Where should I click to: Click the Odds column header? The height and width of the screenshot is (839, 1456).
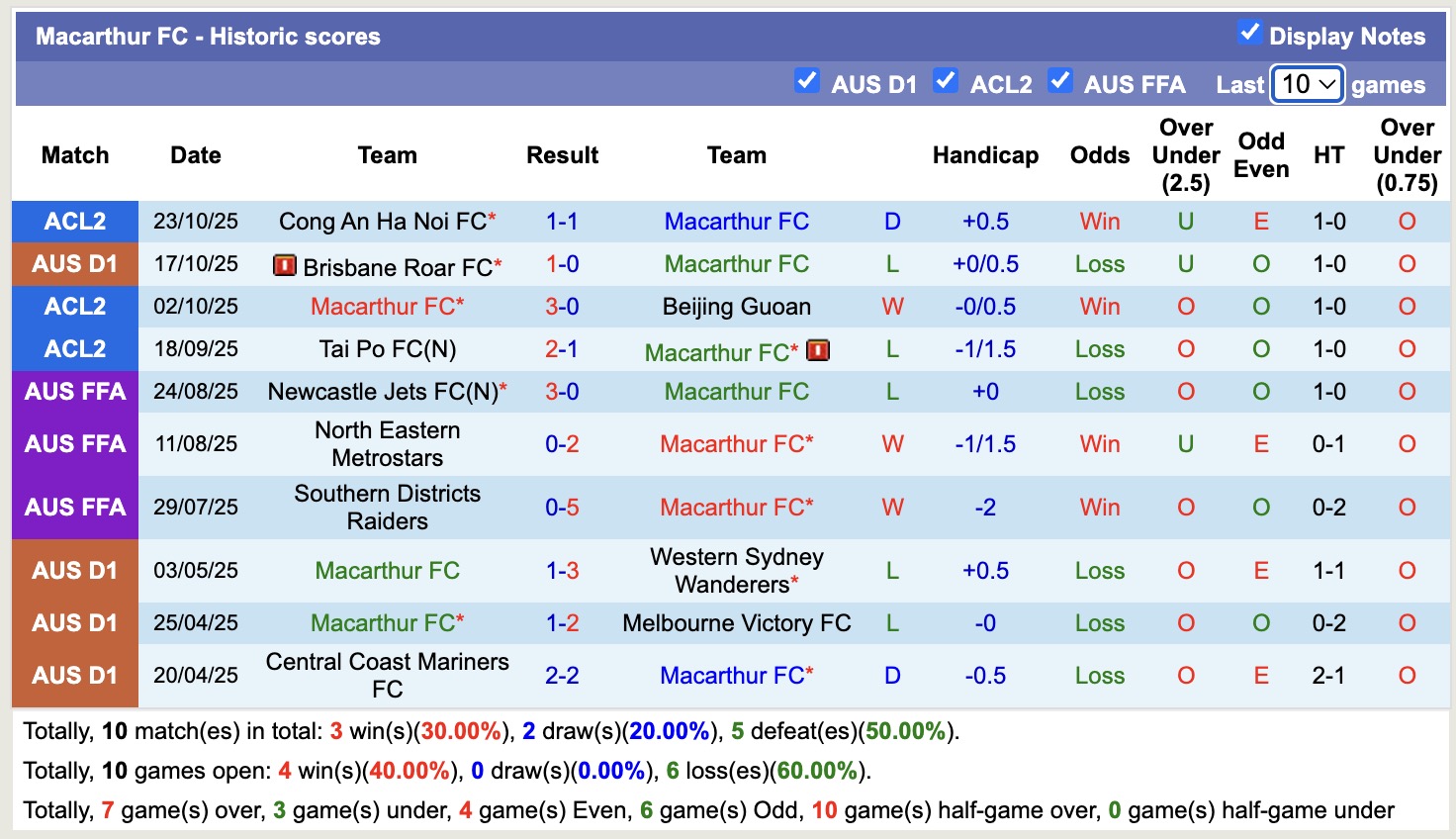(1099, 155)
